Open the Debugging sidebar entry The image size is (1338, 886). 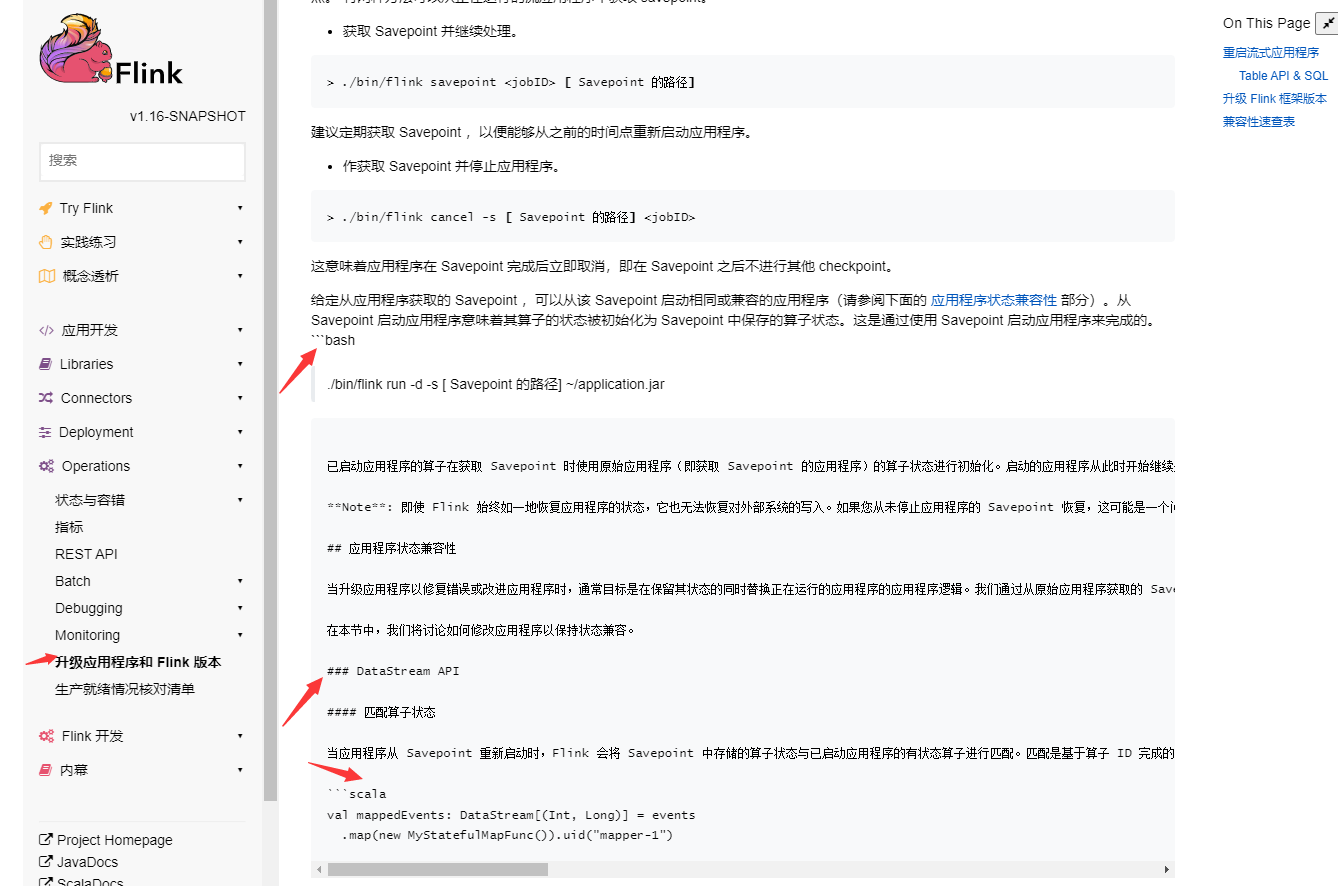coord(89,608)
